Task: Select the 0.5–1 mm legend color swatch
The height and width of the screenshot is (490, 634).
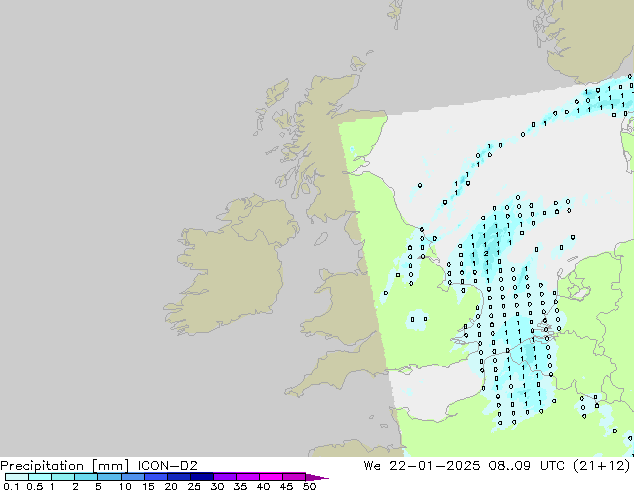Action: pyautogui.click(x=40, y=477)
